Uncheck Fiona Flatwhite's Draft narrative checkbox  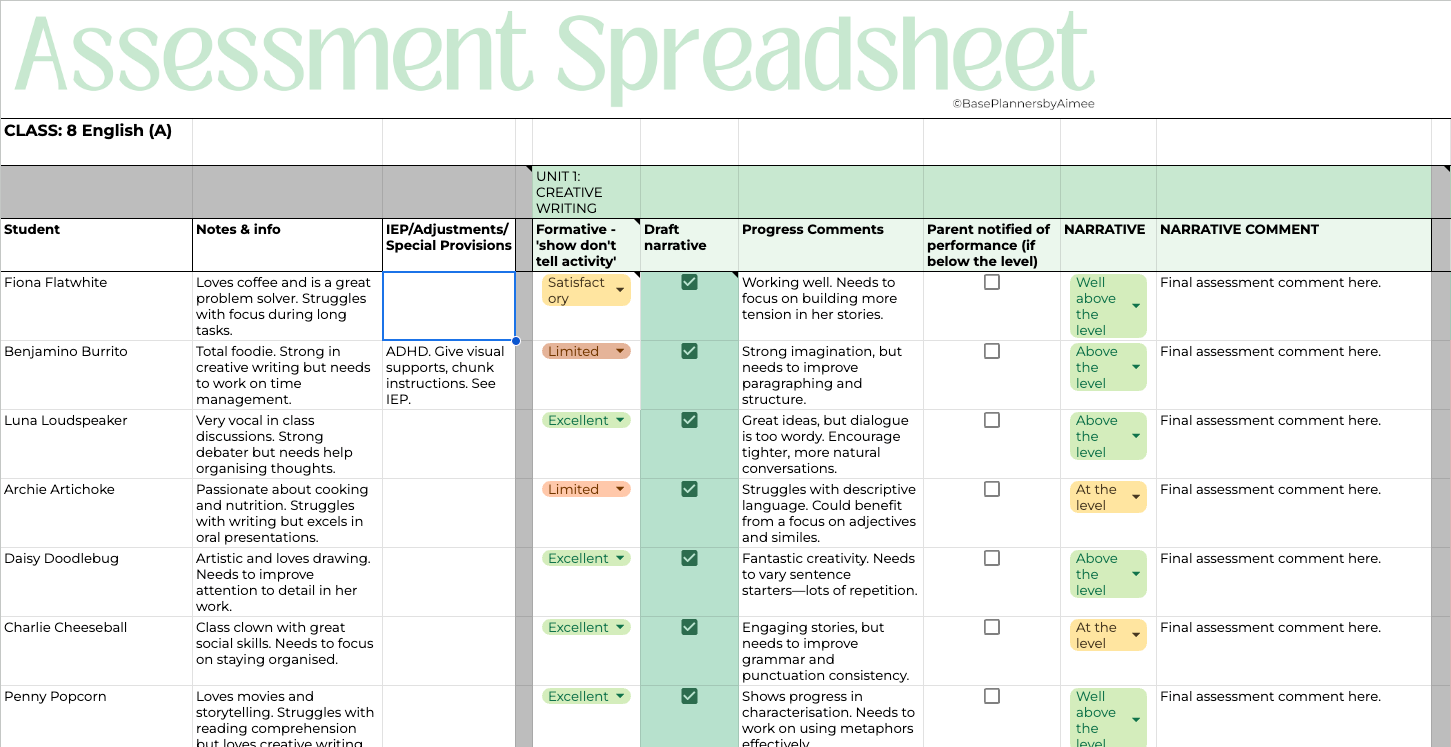point(688,282)
